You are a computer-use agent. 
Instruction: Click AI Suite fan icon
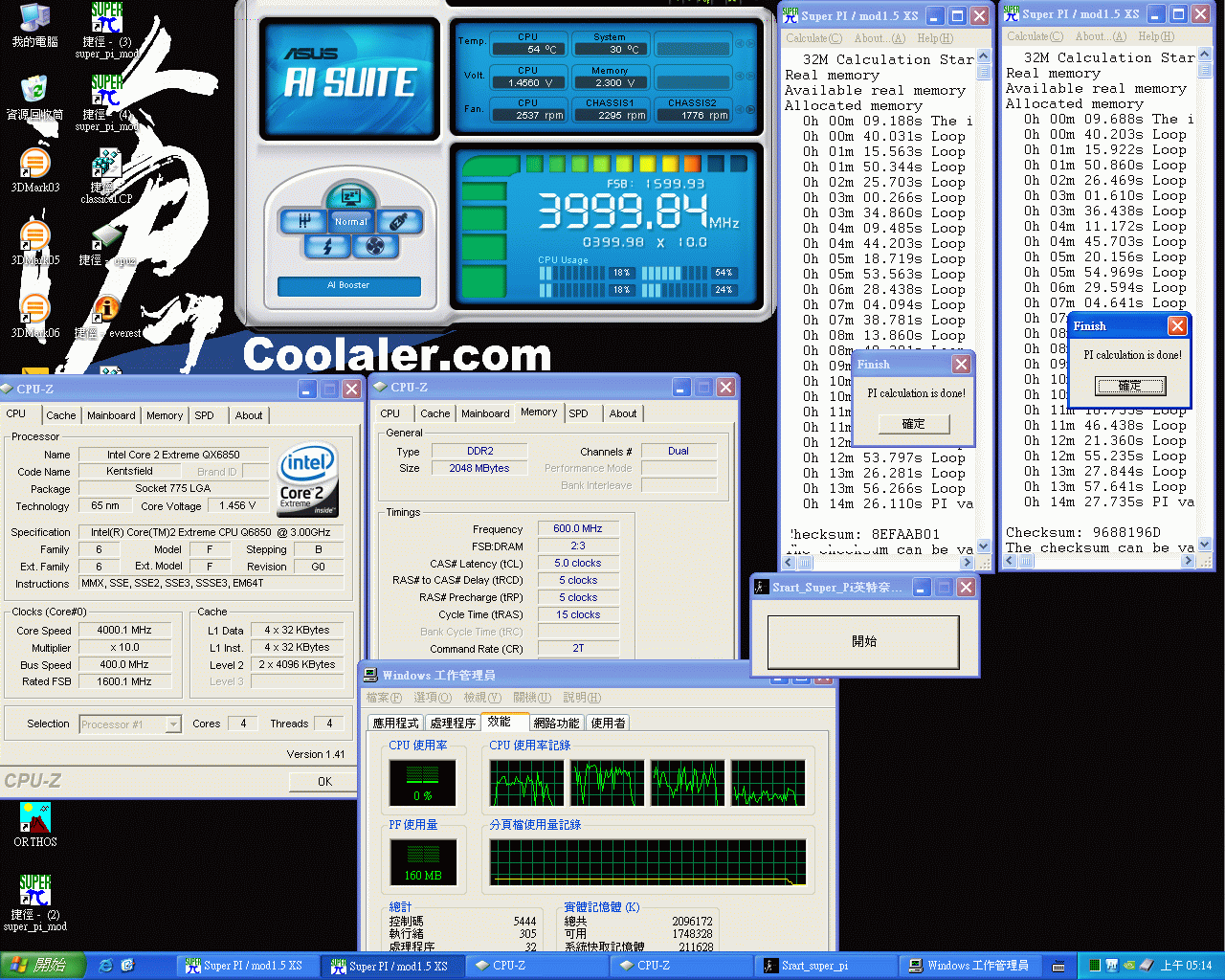point(375,247)
